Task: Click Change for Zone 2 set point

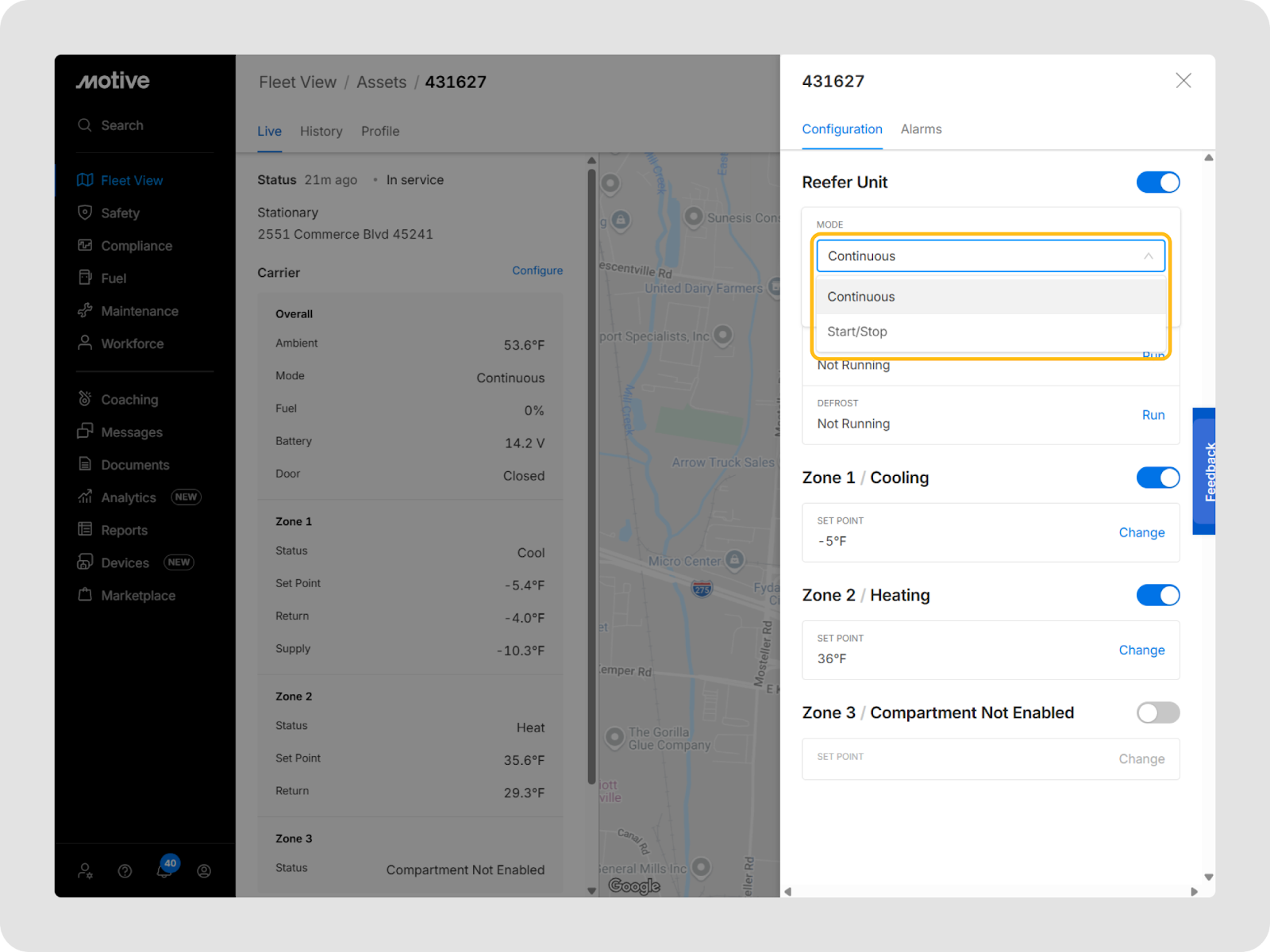Action: (1141, 650)
